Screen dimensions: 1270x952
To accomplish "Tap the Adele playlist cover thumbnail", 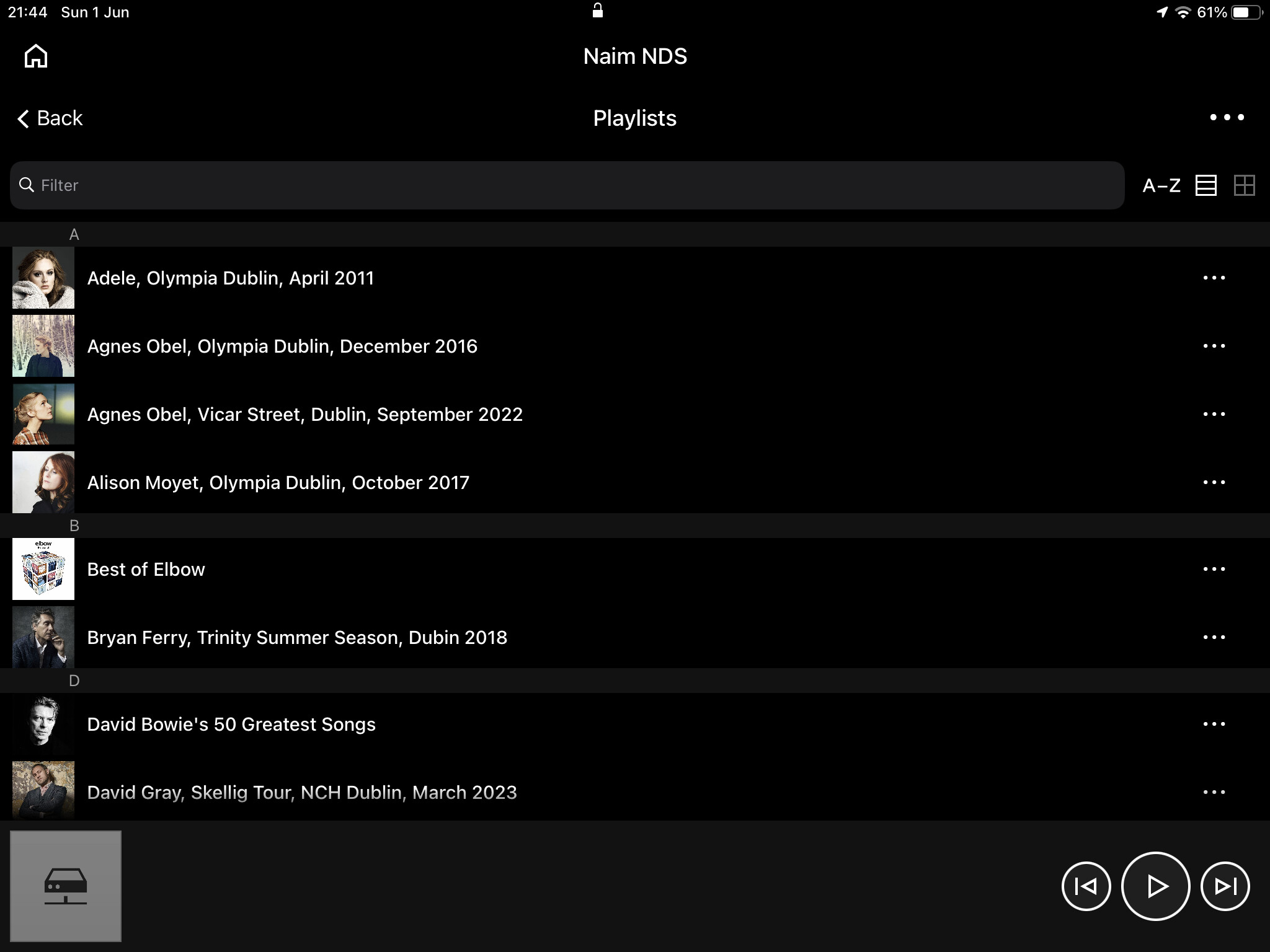I will 43,278.
